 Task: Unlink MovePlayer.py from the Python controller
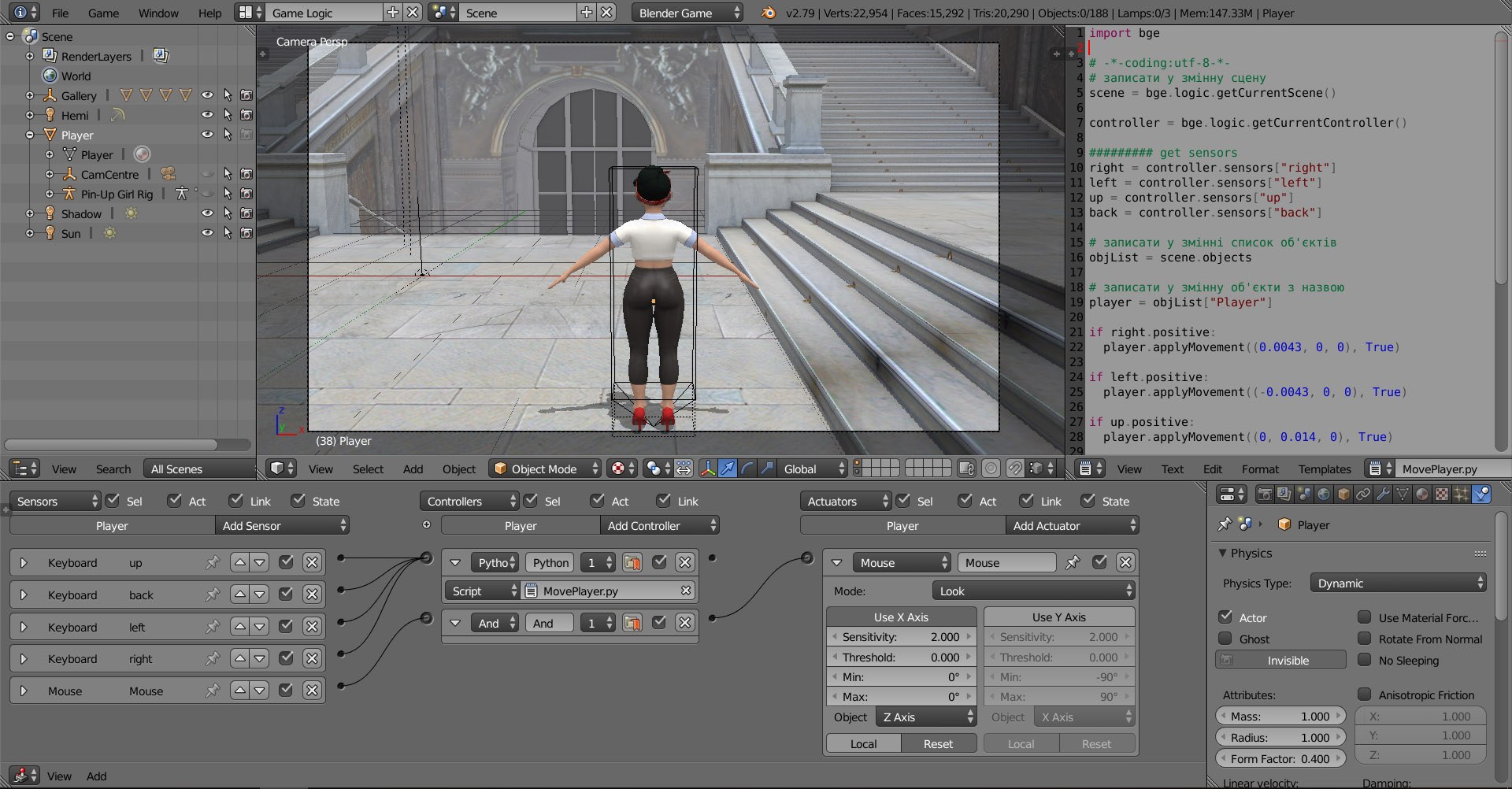click(685, 591)
